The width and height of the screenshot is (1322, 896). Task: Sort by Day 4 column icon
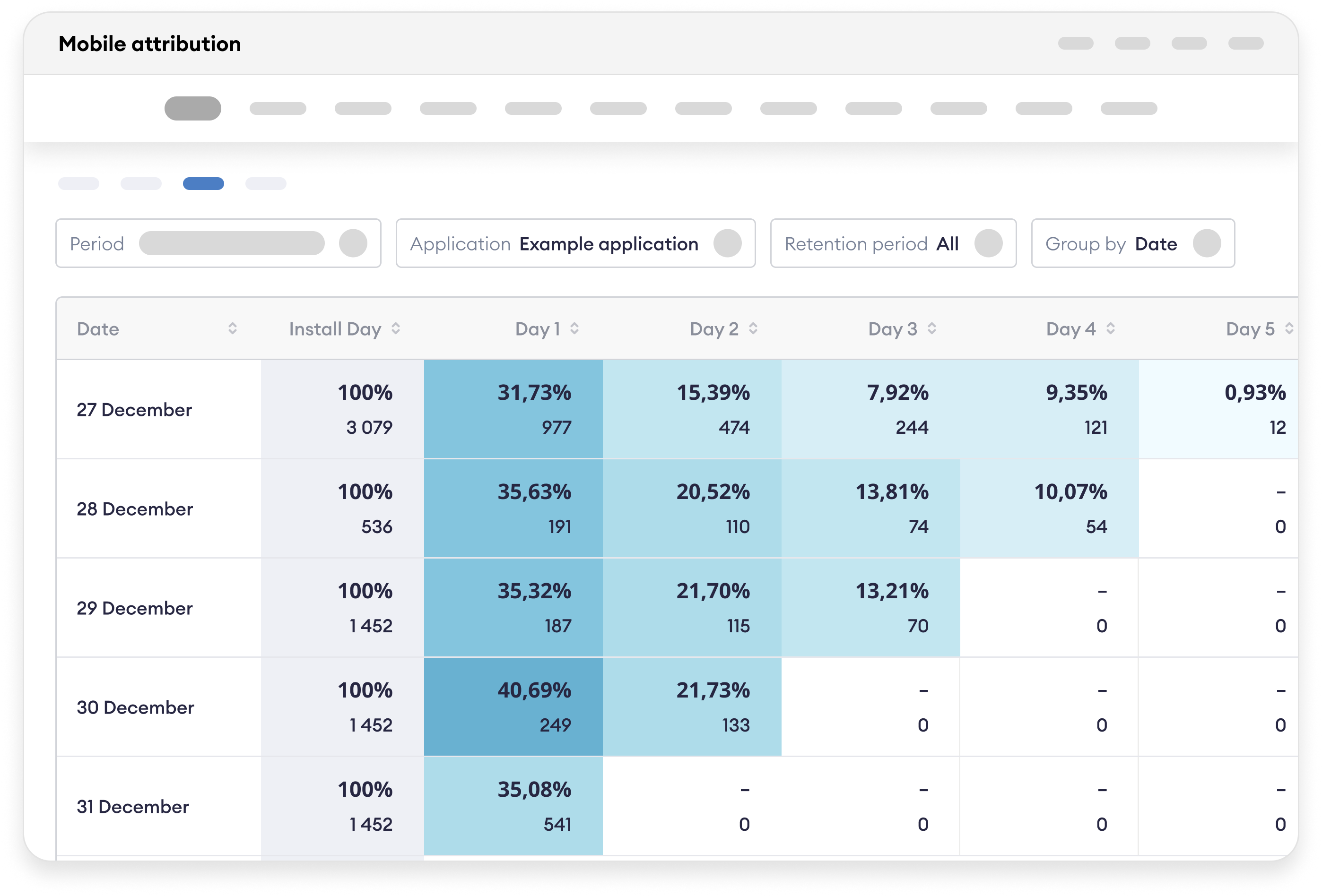(x=1110, y=328)
